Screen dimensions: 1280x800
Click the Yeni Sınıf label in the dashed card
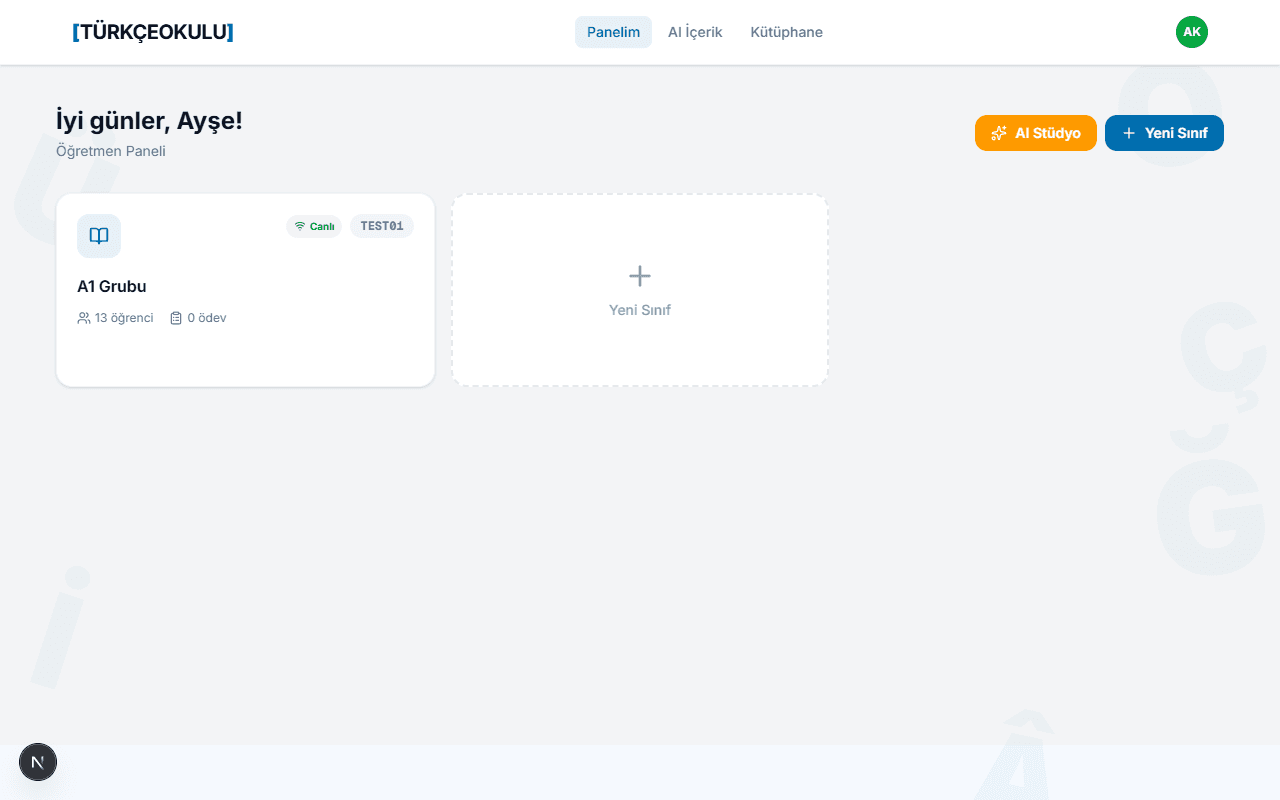click(x=640, y=310)
